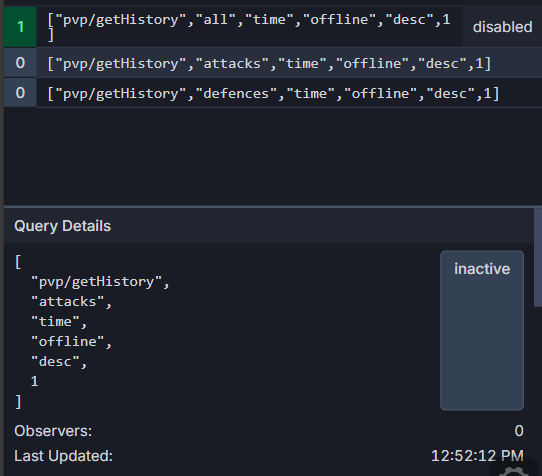Screen dimensions: 542x476
Task: Click the scrollbar thumb beside Query Details
Action: click(x=538, y=258)
